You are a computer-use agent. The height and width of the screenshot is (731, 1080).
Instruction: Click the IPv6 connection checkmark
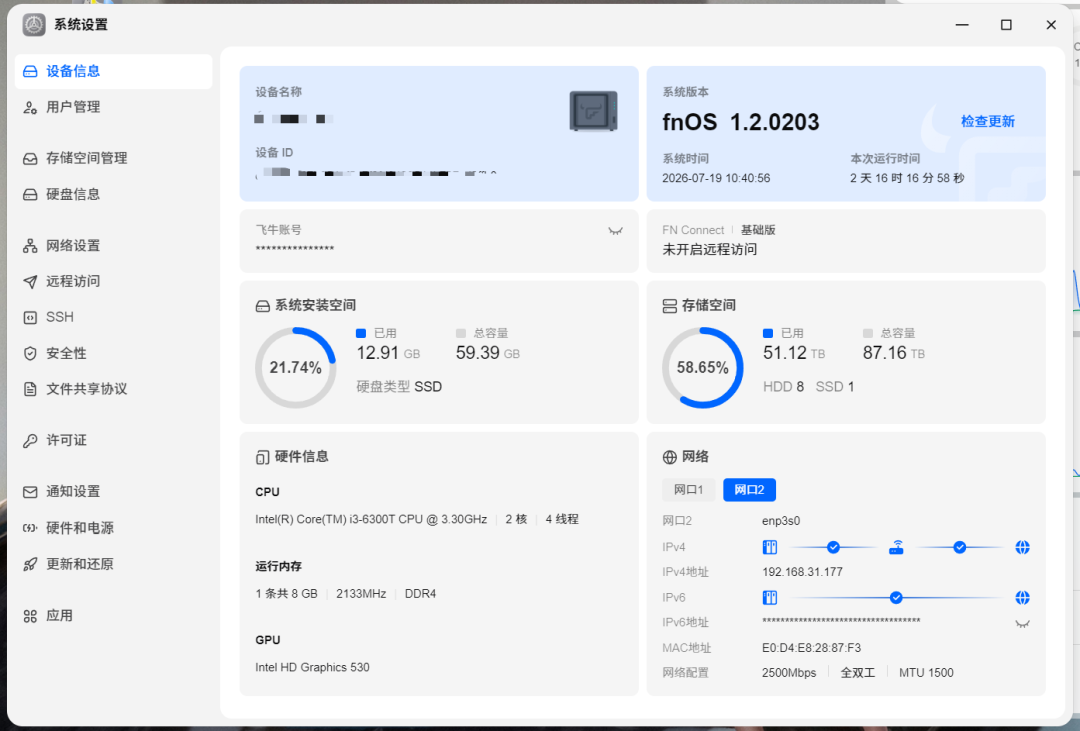coord(896,598)
